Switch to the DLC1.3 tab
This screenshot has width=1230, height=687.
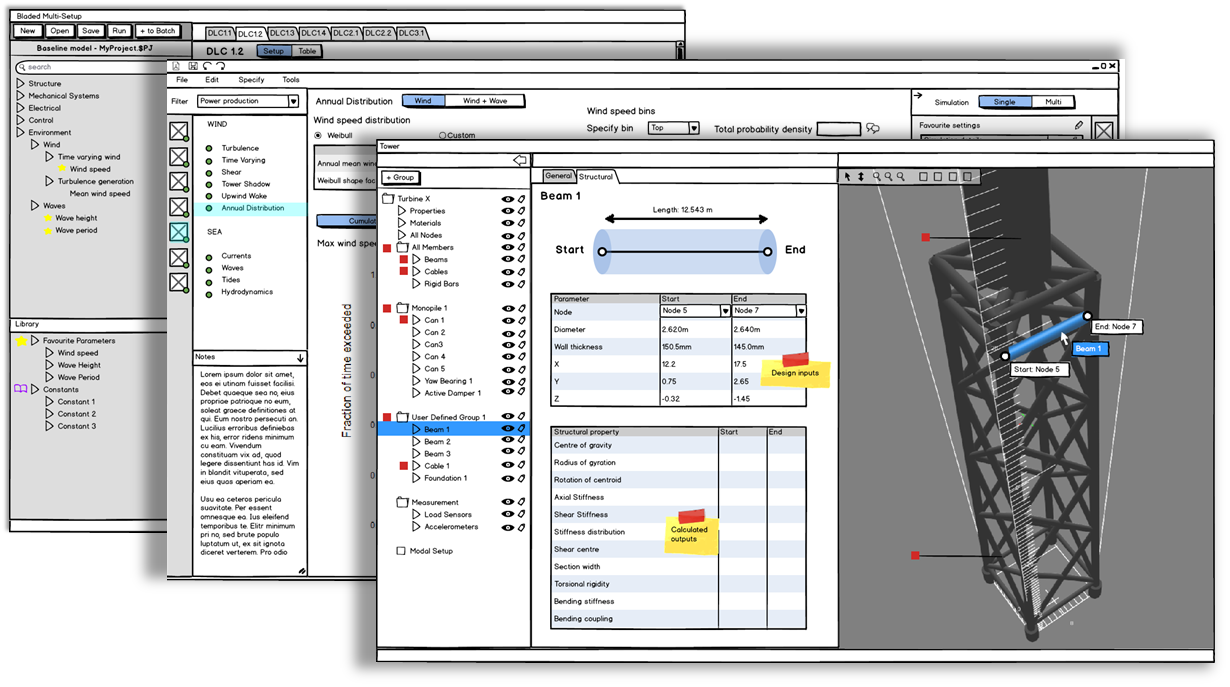point(283,33)
